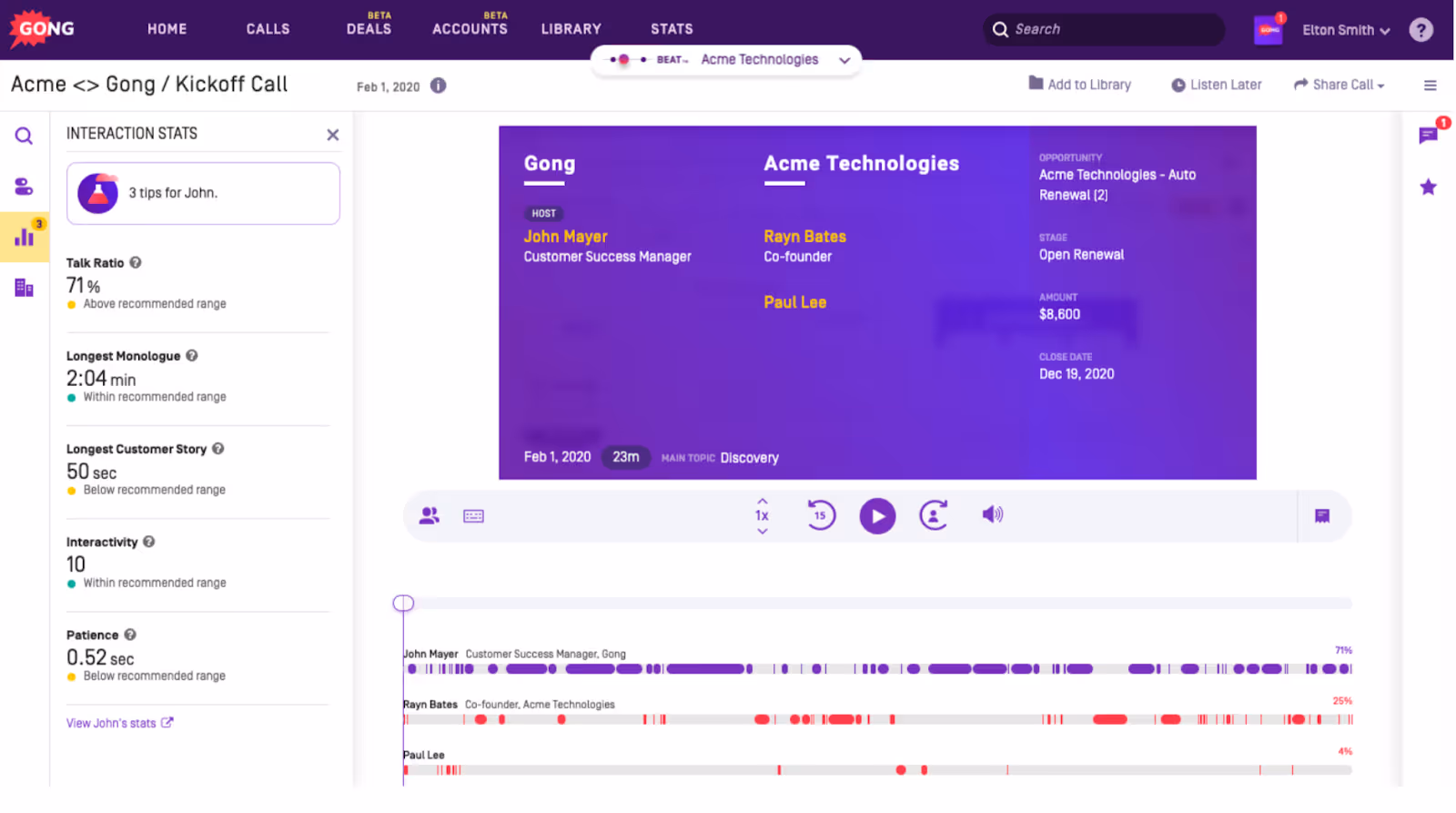Click the Gong logo
This screenshot has width=1456, height=813.
click(42, 29)
